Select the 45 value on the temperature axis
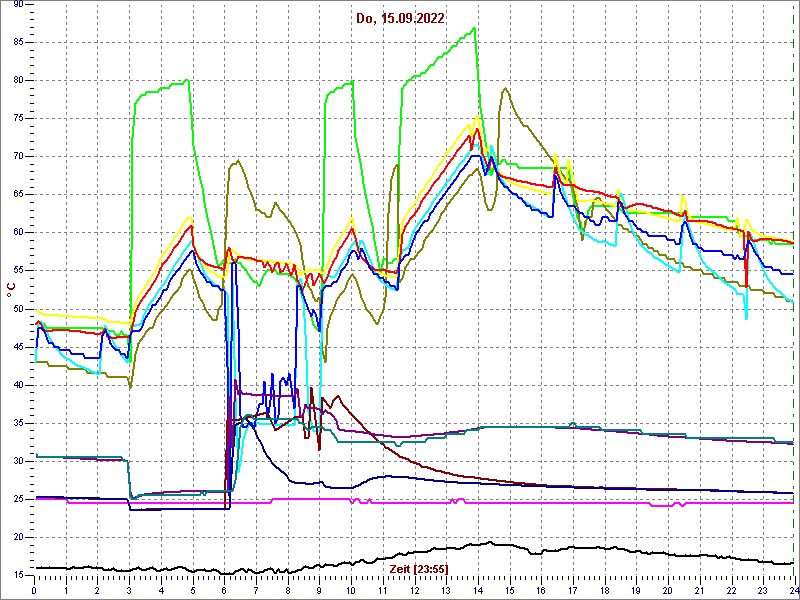Screen dimensions: 800x600 click(18, 347)
